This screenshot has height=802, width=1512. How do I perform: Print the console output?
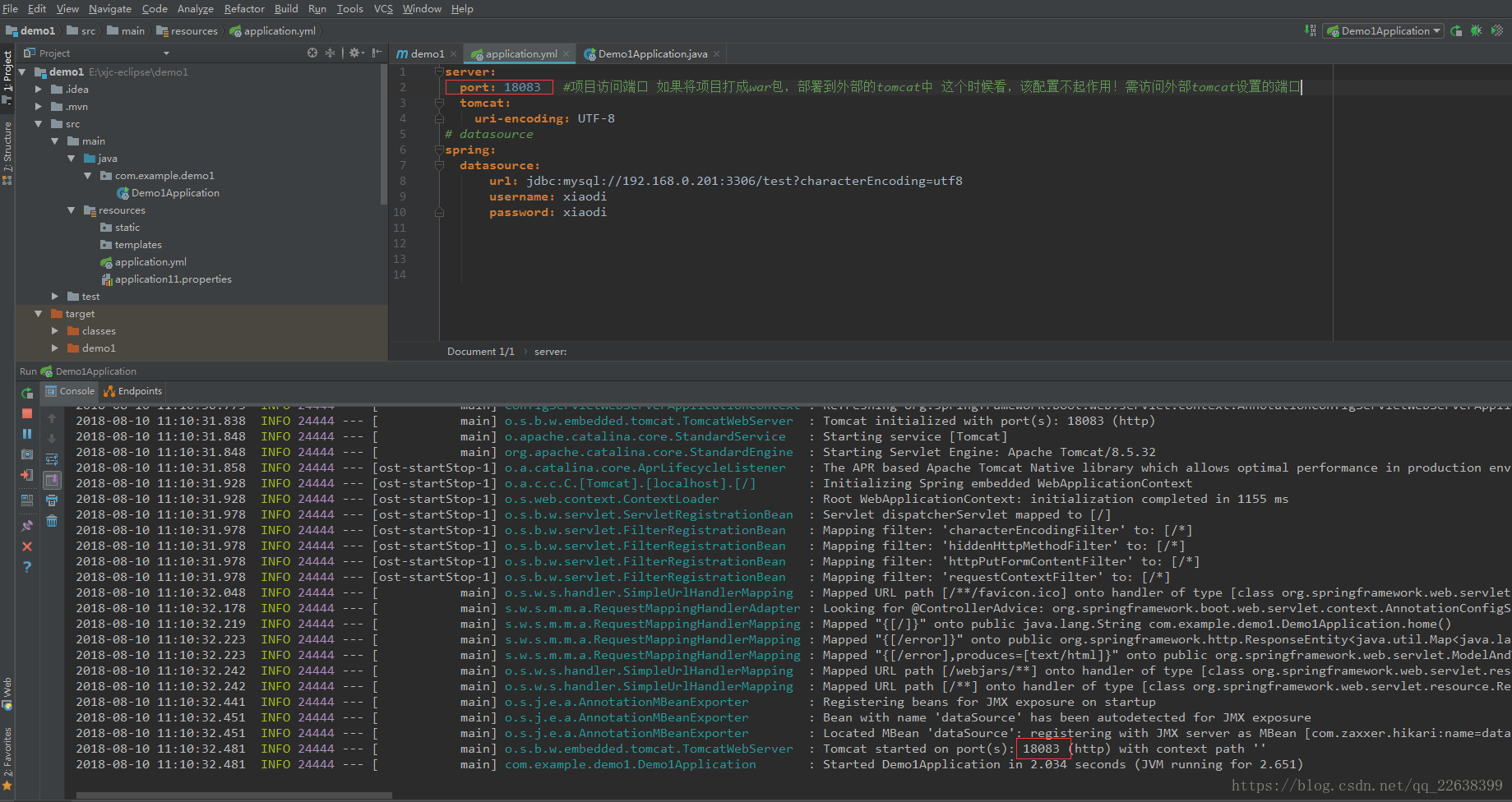coord(52,500)
